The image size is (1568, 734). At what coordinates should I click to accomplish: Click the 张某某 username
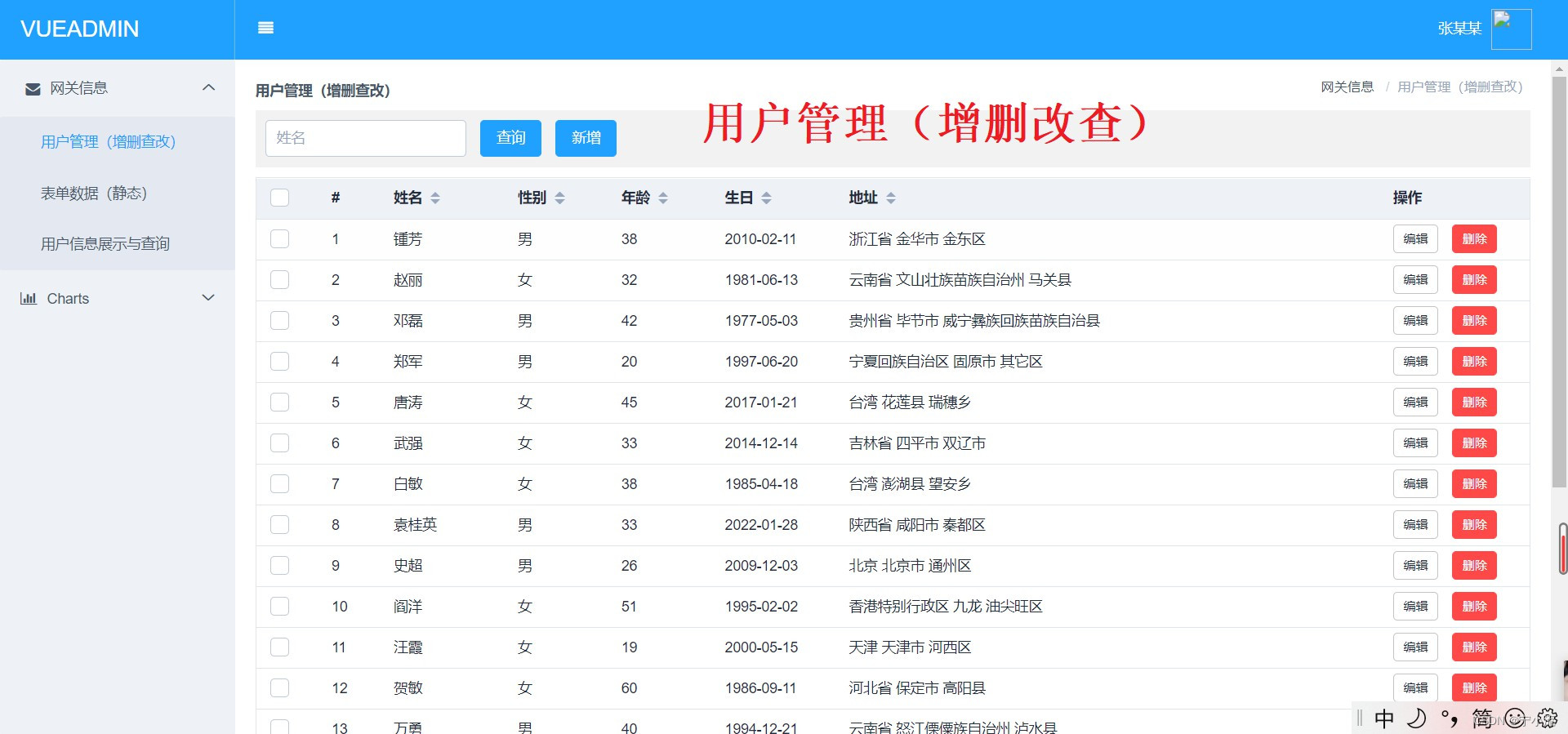(x=1459, y=29)
